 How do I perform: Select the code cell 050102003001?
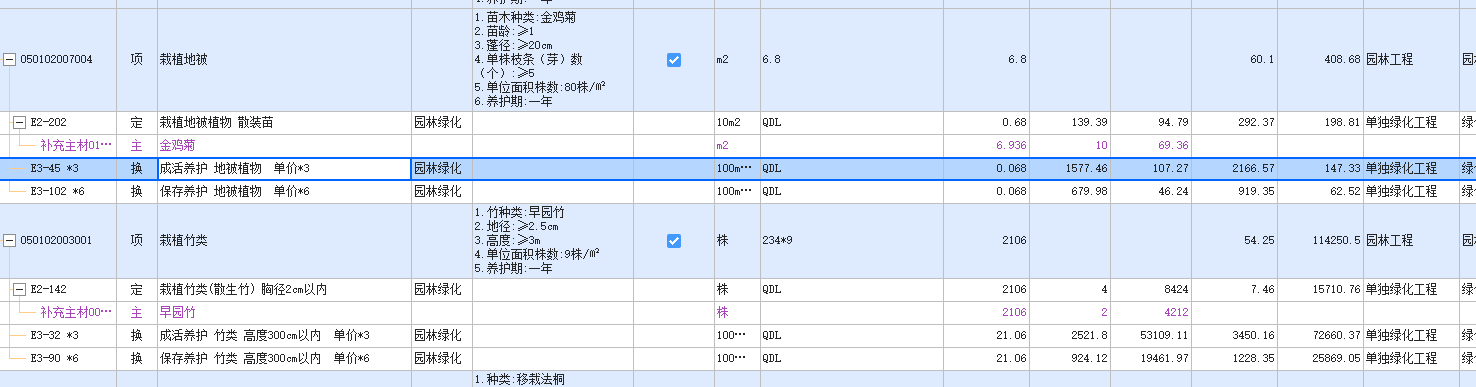56,241
